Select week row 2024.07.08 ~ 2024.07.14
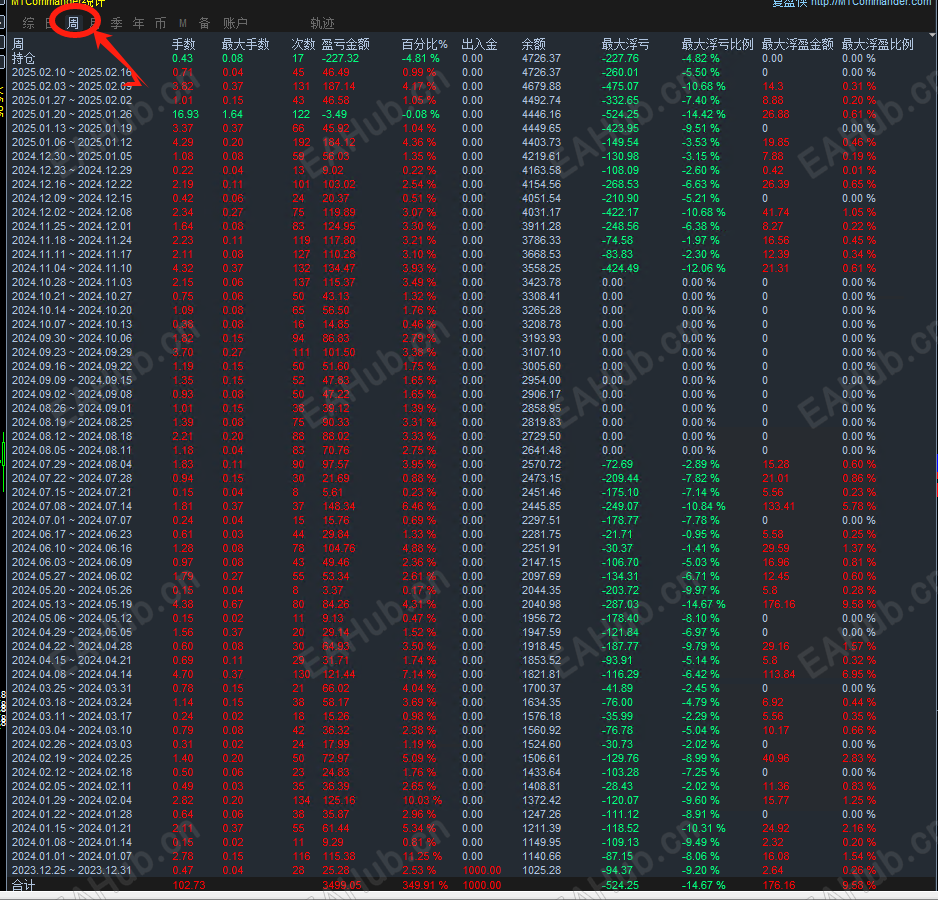This screenshot has width=938, height=900. pyautogui.click(x=72, y=506)
